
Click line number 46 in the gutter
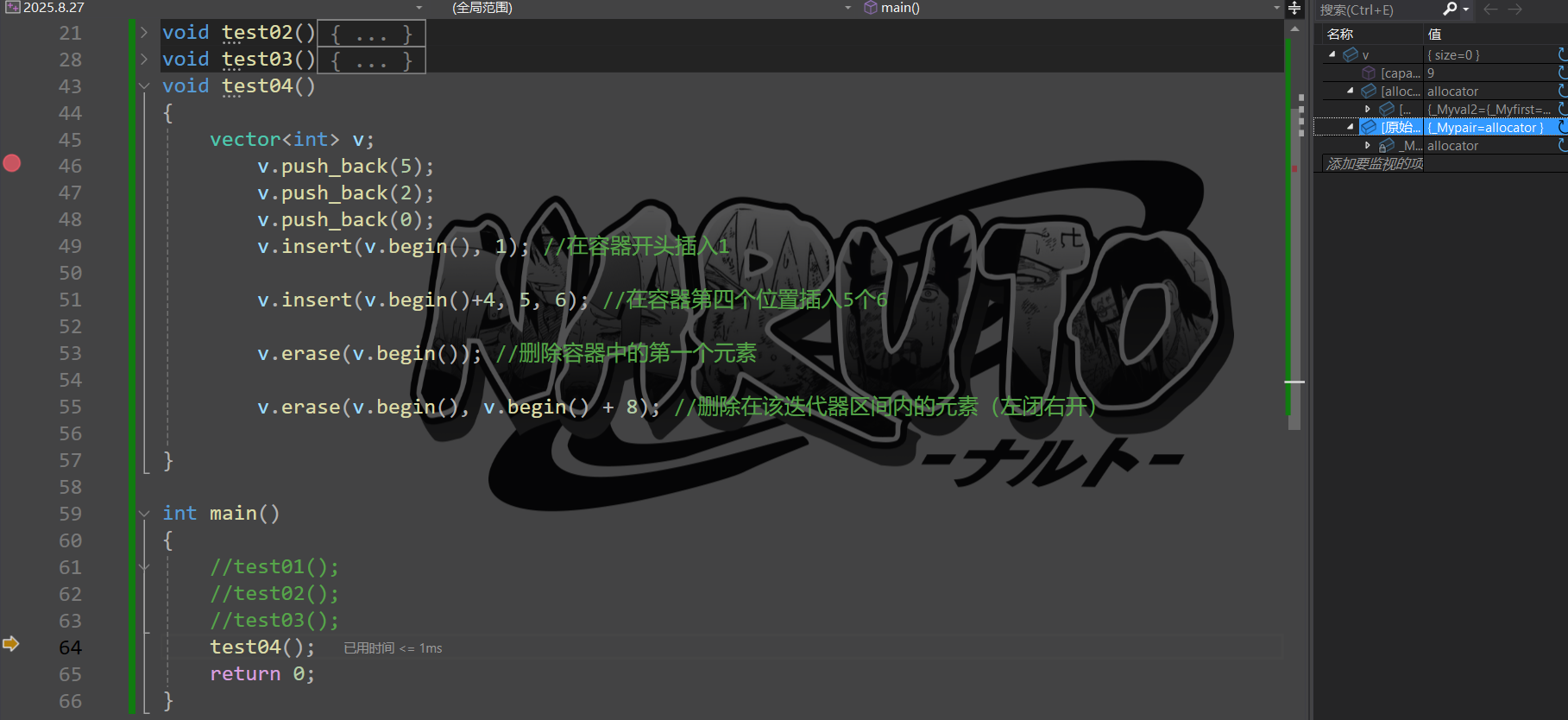pos(70,166)
